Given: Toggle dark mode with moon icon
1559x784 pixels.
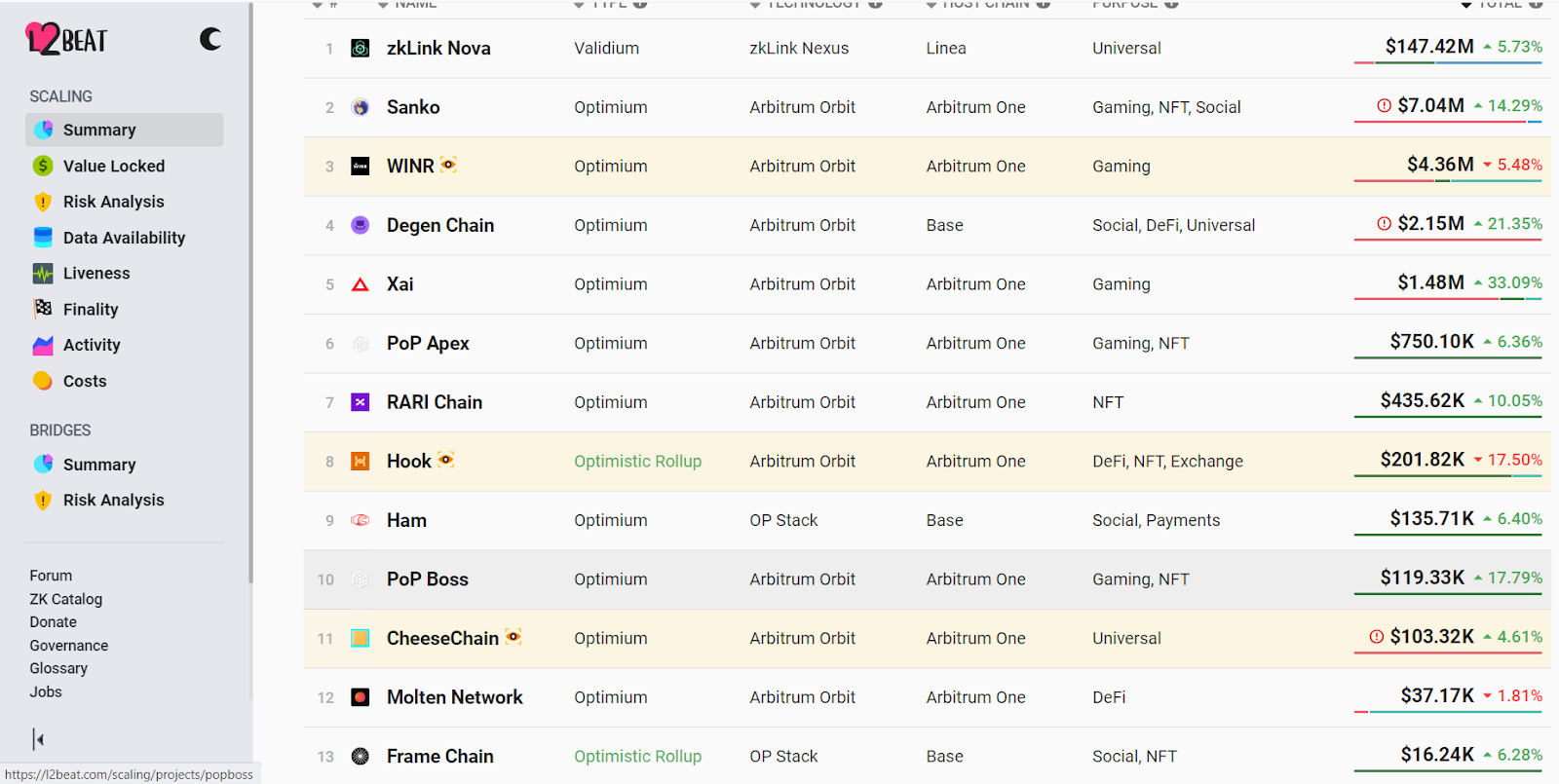Looking at the screenshot, I should pyautogui.click(x=210, y=39).
